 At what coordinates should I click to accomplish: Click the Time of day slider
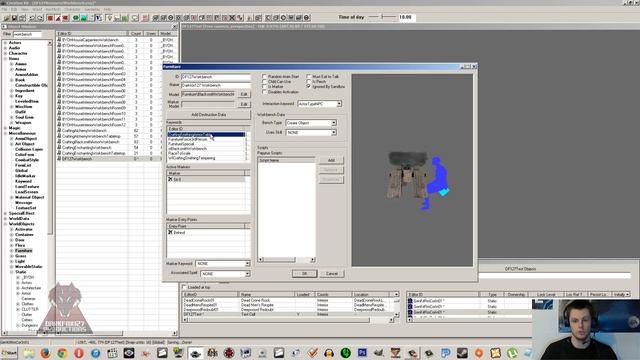pyautogui.click(x=382, y=17)
